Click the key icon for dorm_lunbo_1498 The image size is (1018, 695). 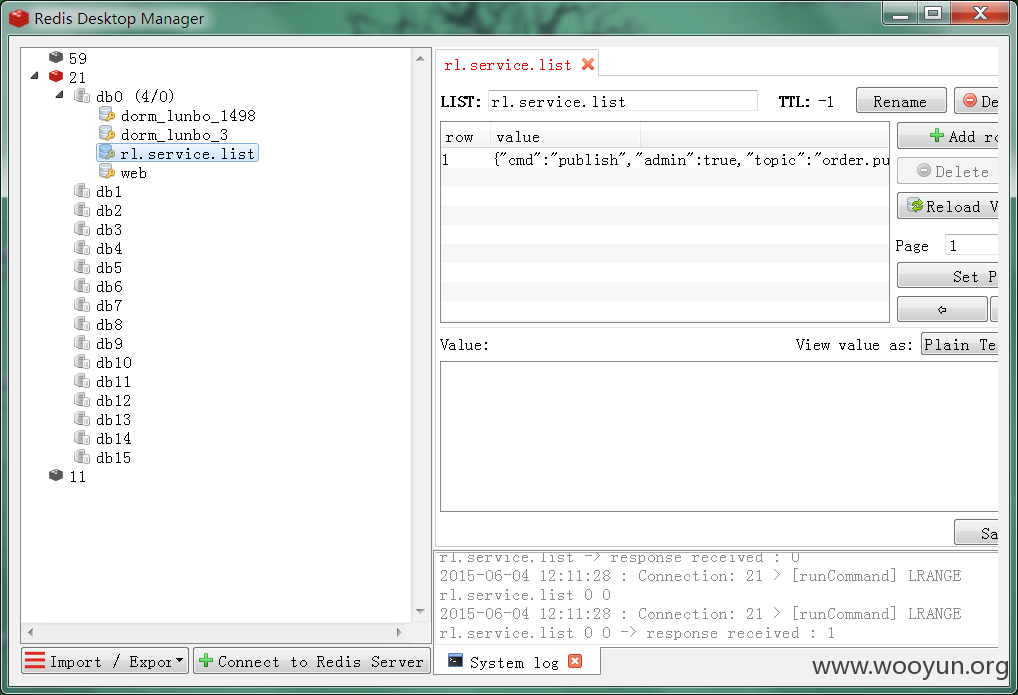(x=106, y=115)
